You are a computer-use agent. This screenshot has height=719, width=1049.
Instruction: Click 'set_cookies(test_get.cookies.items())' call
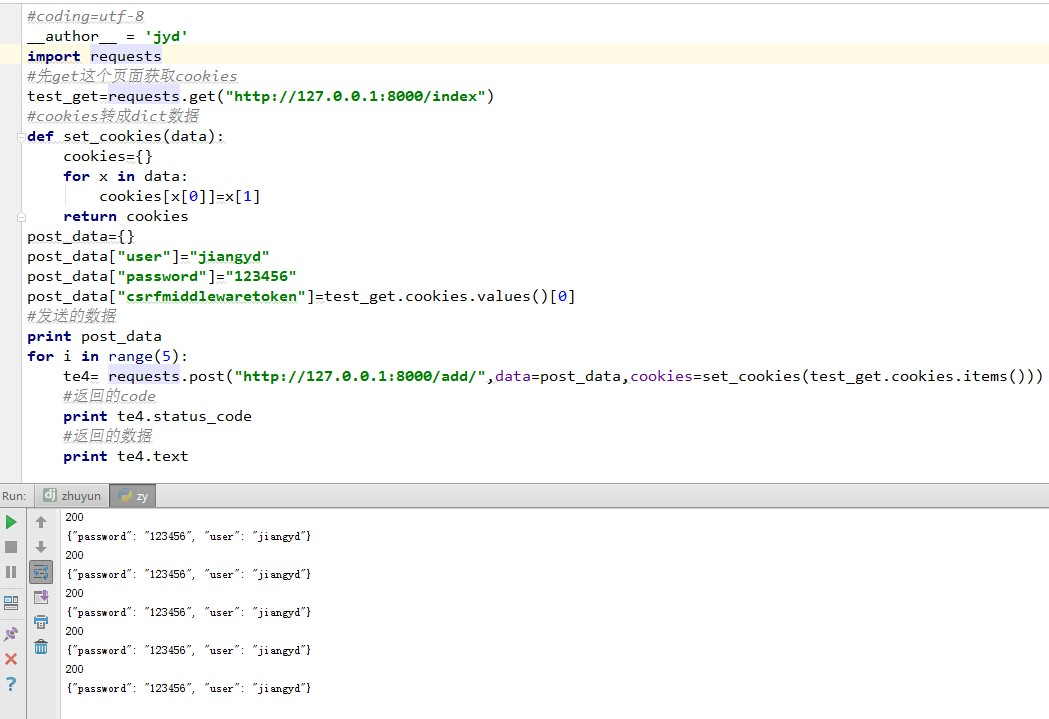pos(872,377)
